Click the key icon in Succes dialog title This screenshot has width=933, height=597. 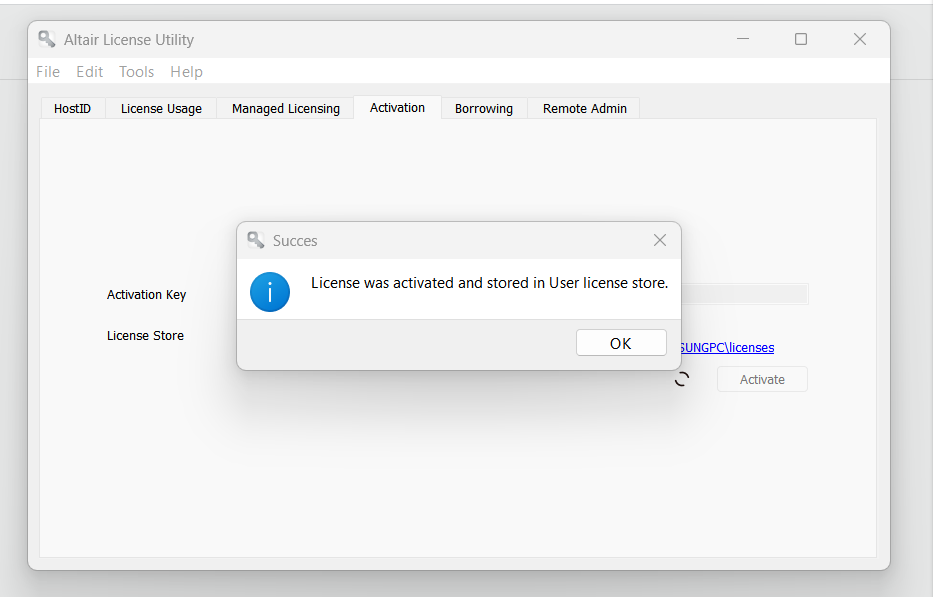[x=256, y=240]
